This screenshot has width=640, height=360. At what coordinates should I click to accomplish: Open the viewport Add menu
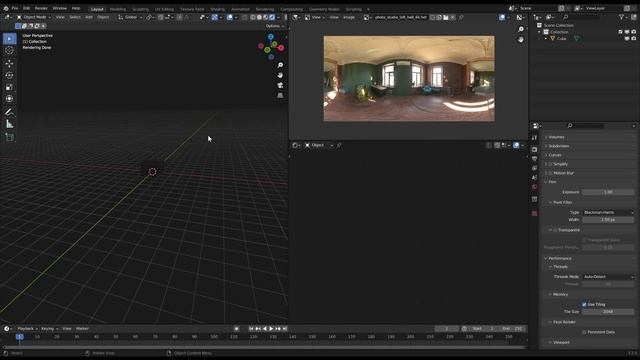tap(89, 18)
